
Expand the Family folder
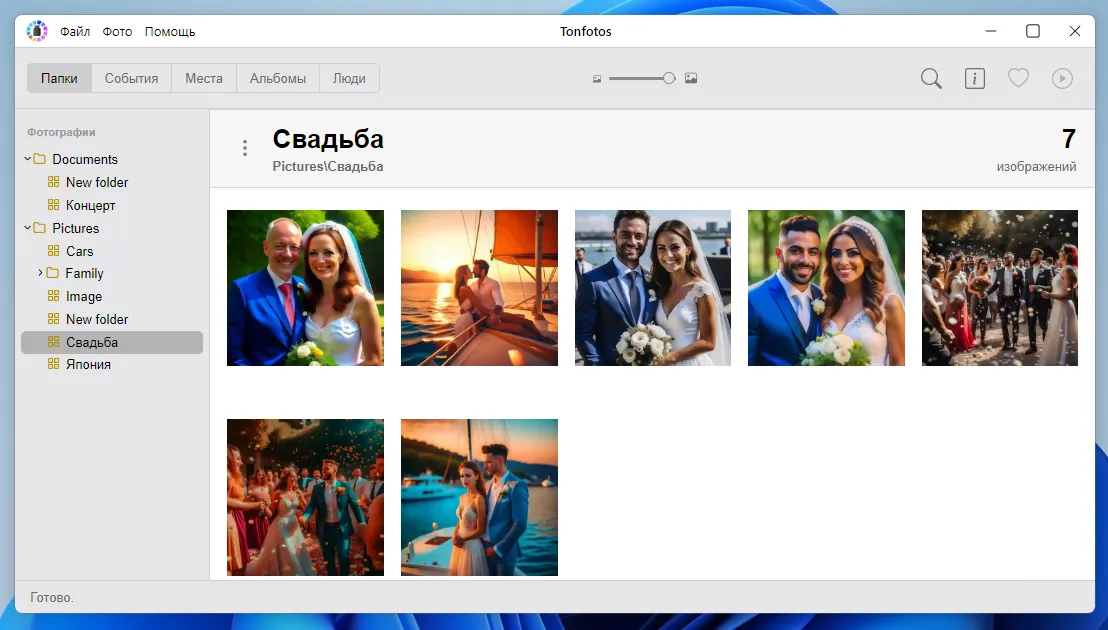(40, 273)
